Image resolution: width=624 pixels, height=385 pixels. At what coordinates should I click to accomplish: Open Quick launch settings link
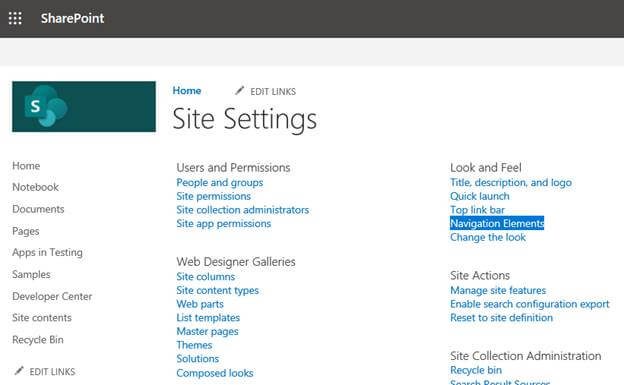(480, 196)
